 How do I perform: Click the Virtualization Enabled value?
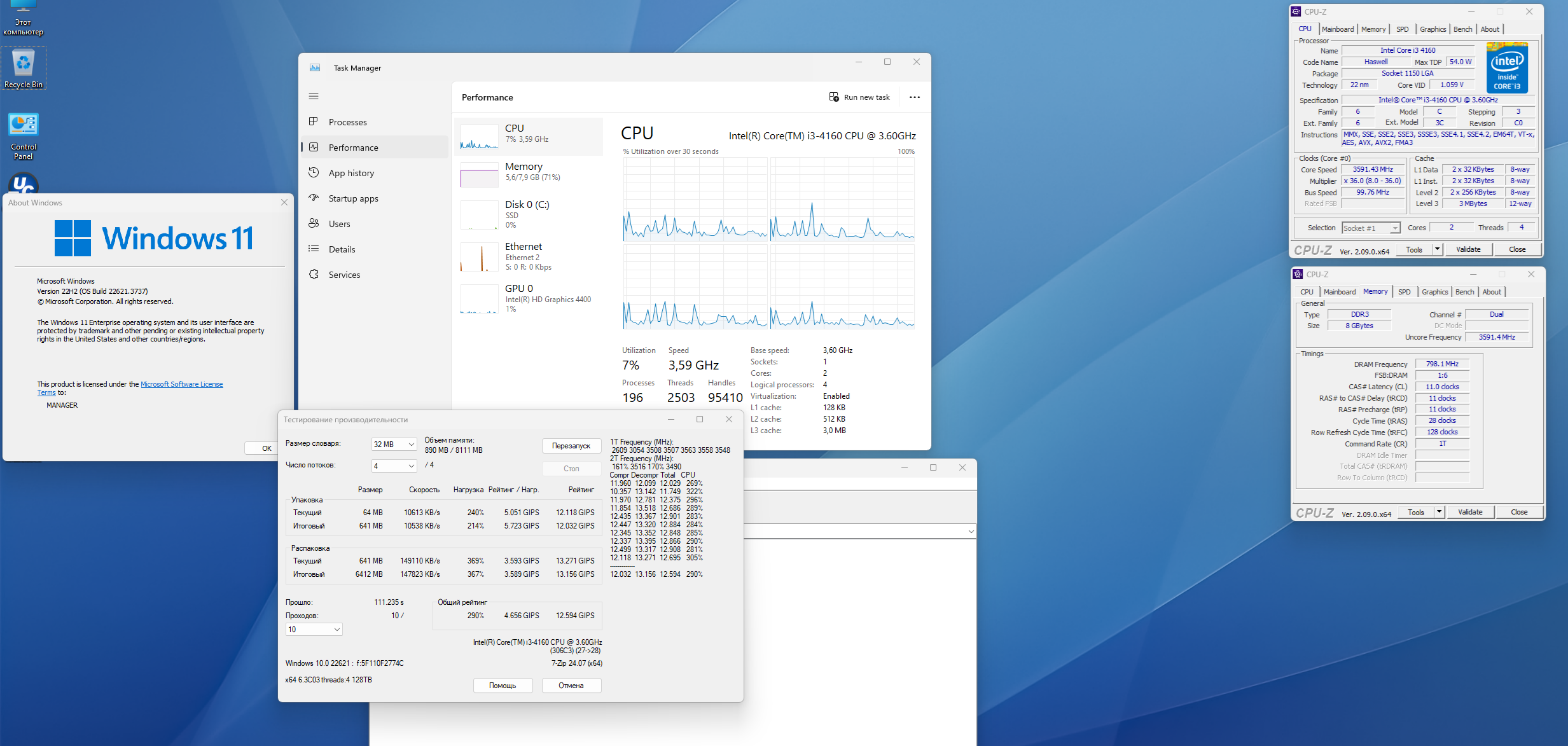click(836, 396)
